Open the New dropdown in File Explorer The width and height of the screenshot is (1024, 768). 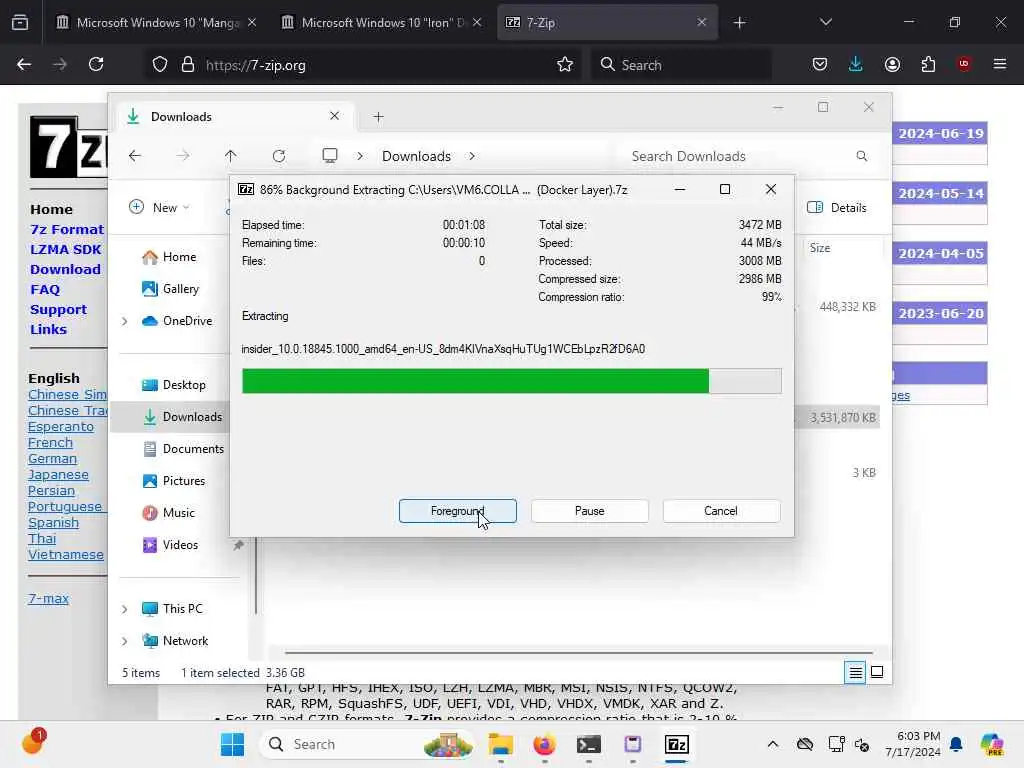pyautogui.click(x=159, y=208)
